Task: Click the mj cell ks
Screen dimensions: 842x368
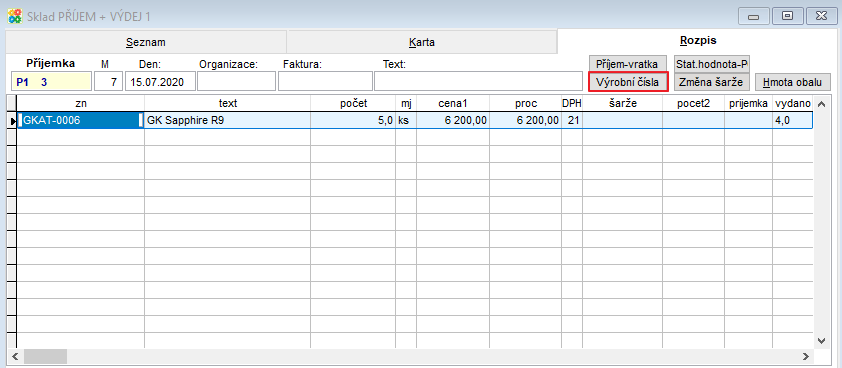Action: [406, 120]
